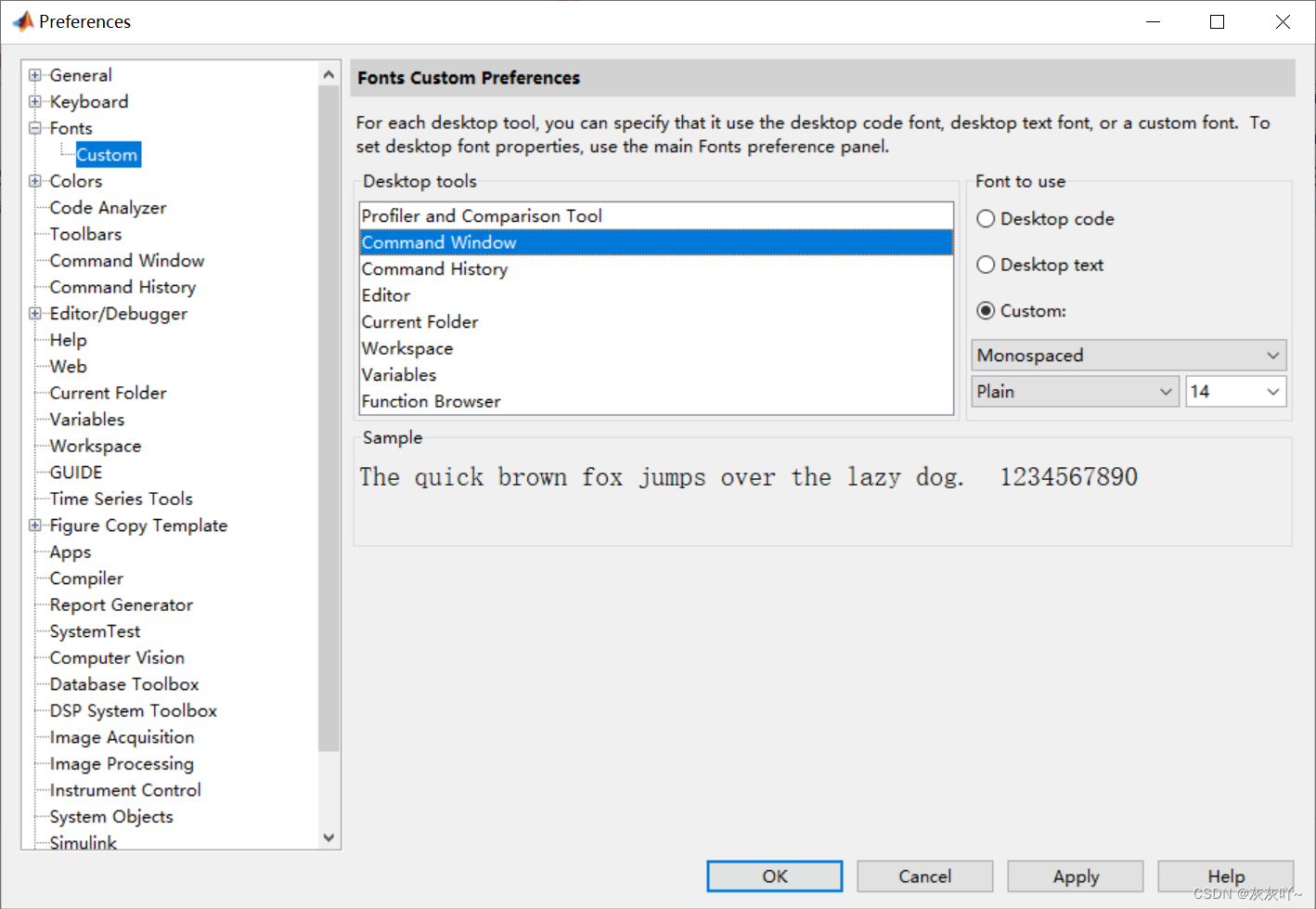Click the MATLAB logo in title bar
Screen dimensions: 1316x909
23,20
